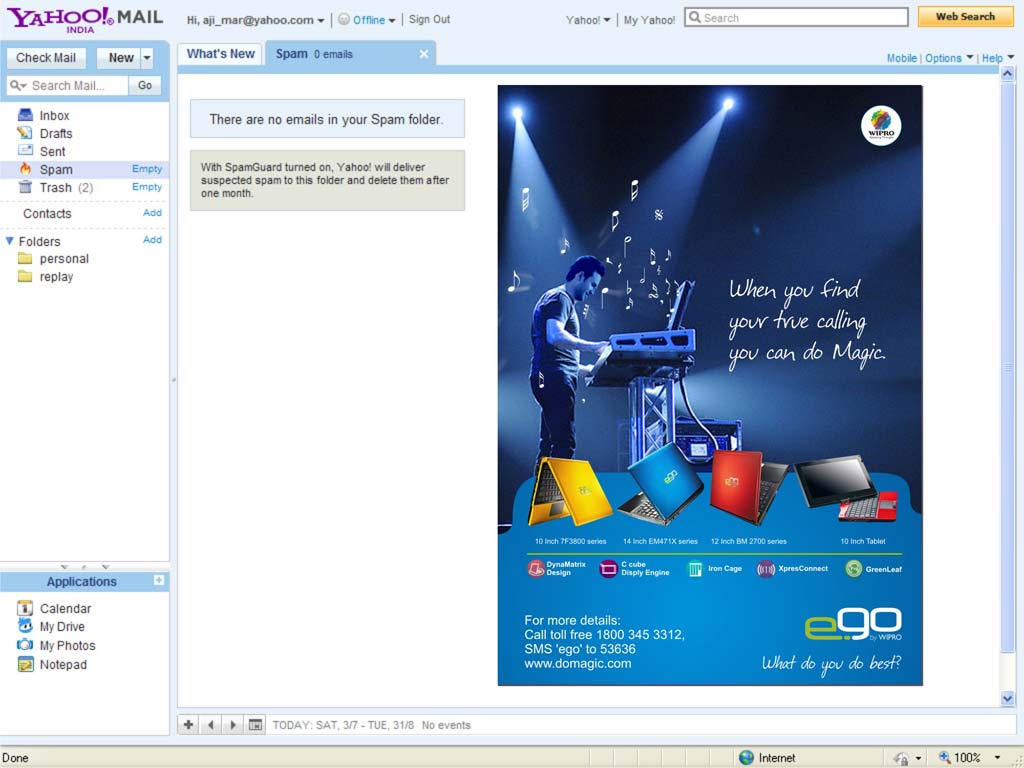The width and height of the screenshot is (1024, 768).
Task: Open search mail options dropdown
Action: pos(19,86)
